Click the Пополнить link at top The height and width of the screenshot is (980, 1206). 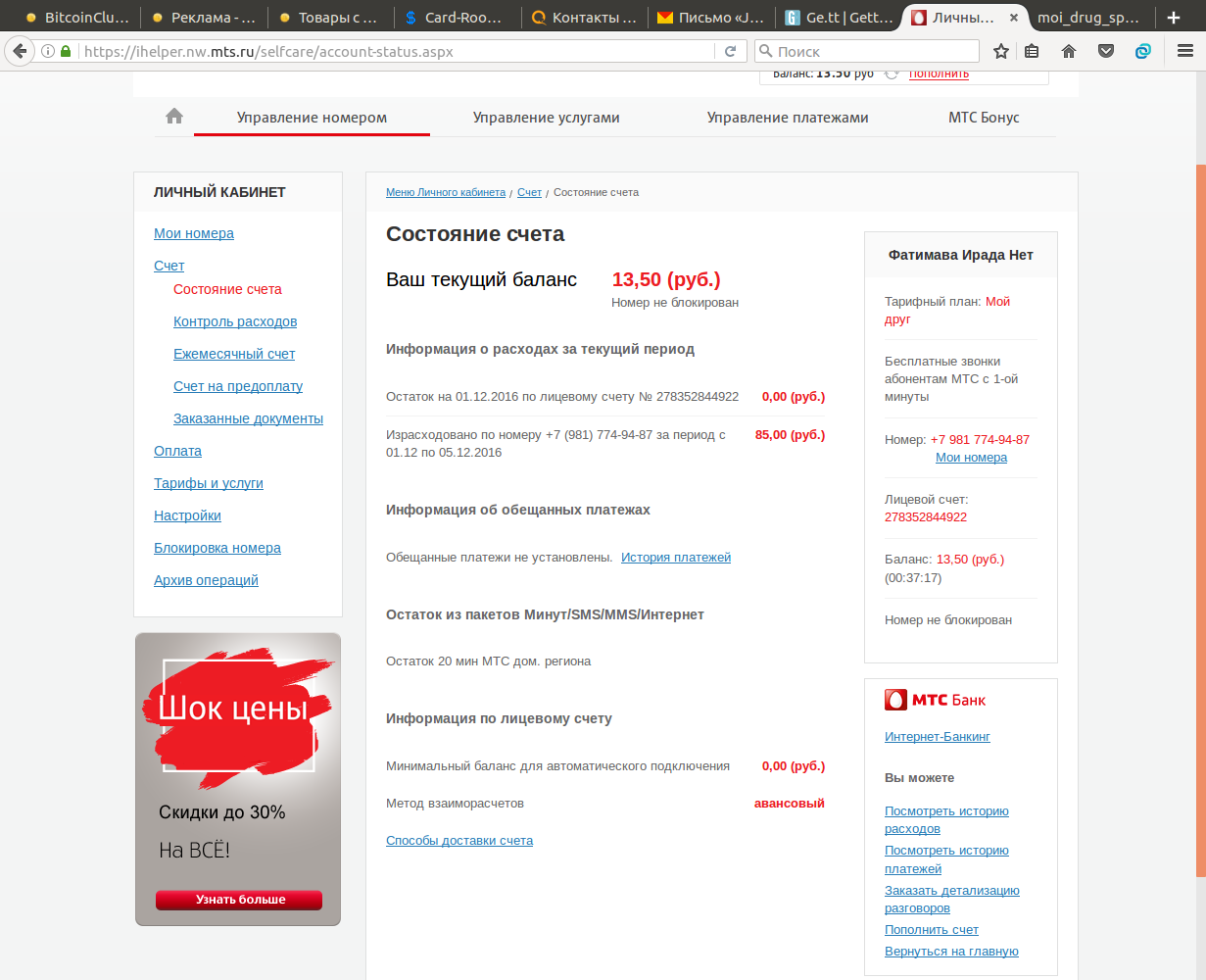click(x=939, y=74)
